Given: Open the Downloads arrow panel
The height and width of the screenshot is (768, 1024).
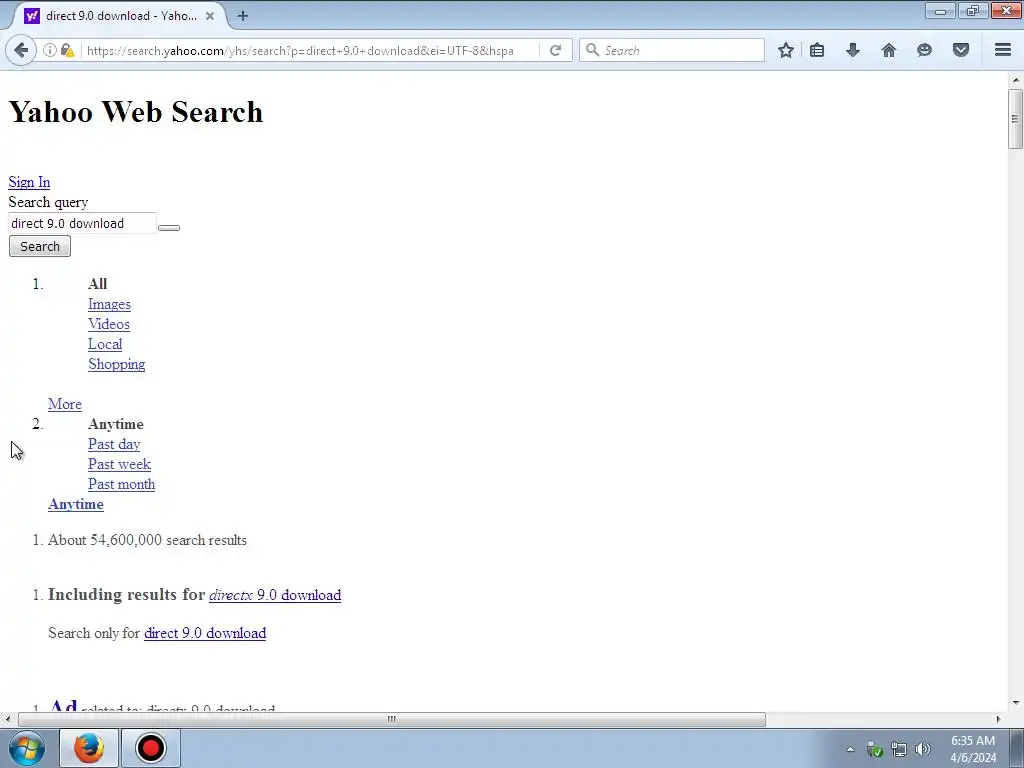Looking at the screenshot, I should 853,50.
